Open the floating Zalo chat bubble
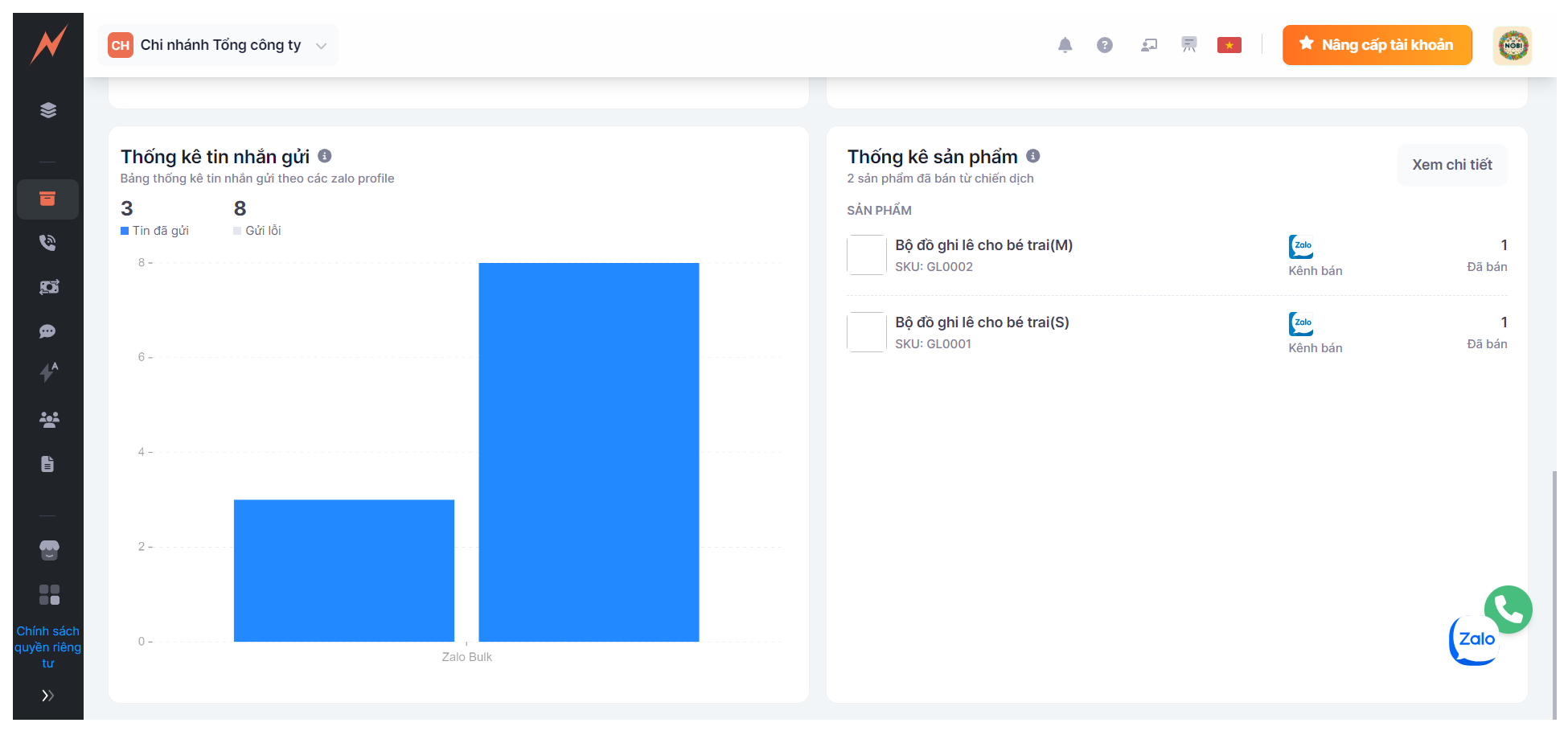 [x=1474, y=641]
